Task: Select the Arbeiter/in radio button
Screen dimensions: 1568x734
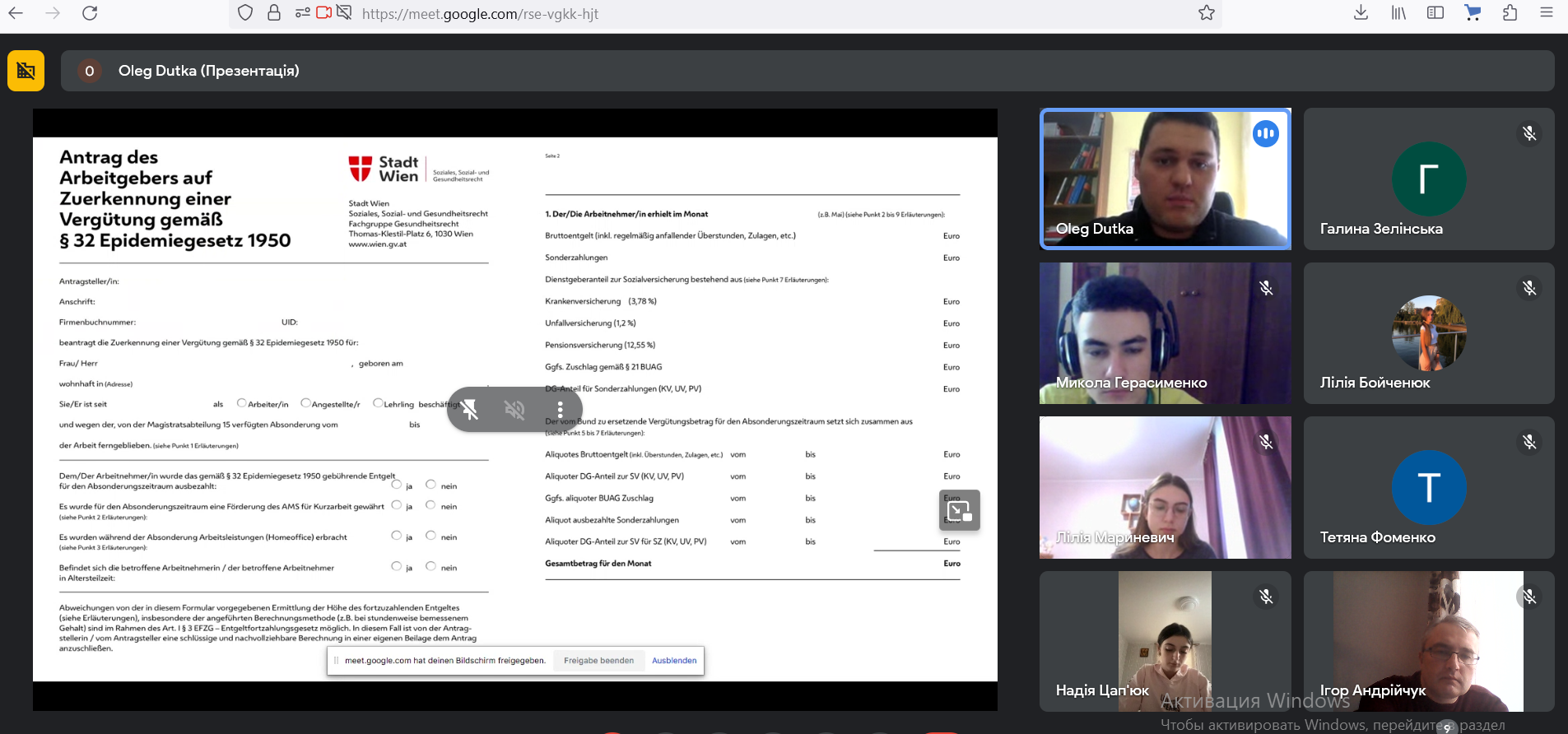Action: (241, 403)
